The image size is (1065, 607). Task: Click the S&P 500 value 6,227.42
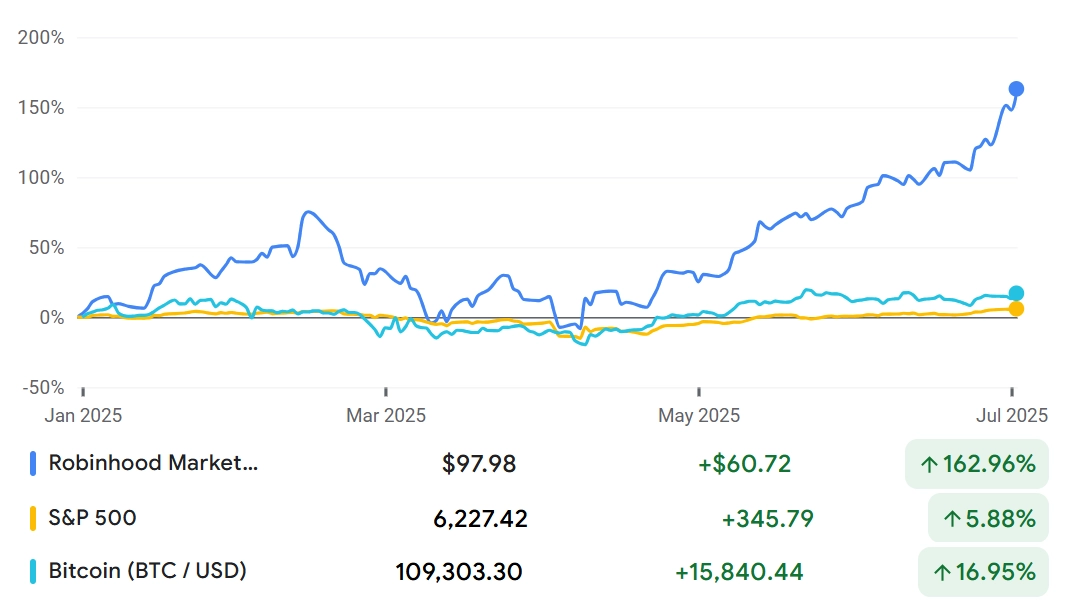[x=480, y=519]
